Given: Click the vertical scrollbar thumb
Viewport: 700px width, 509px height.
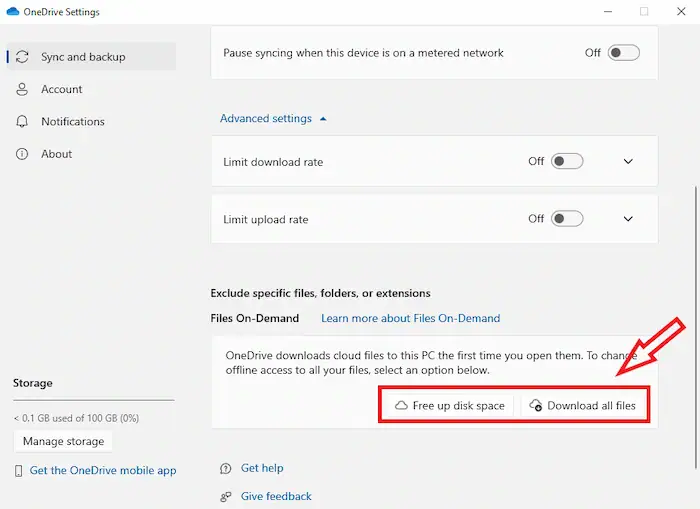Looking at the screenshot, I should (696, 327).
